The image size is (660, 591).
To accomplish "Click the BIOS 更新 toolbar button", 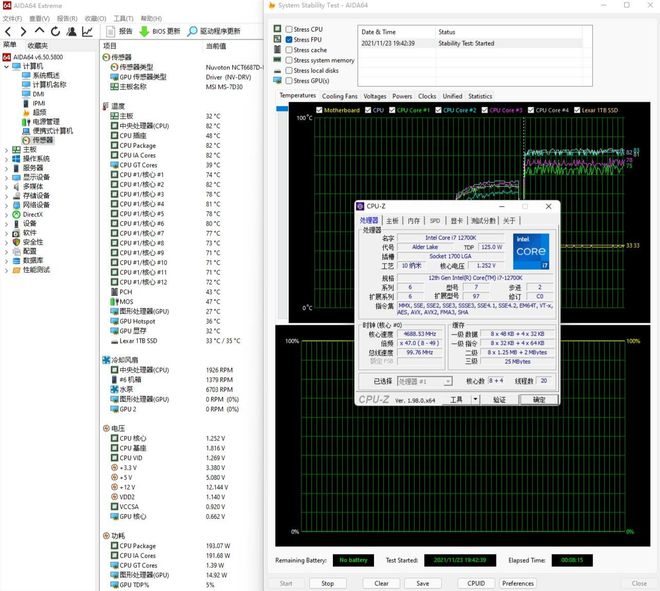I will point(160,31).
